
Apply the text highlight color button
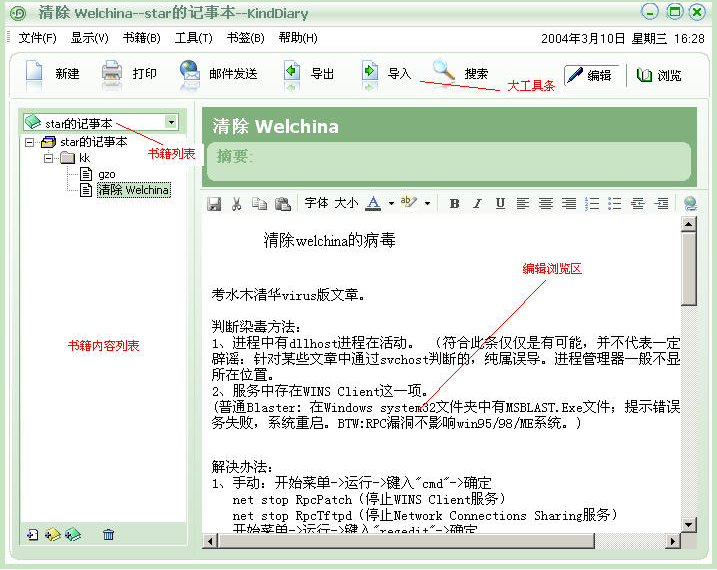point(408,202)
